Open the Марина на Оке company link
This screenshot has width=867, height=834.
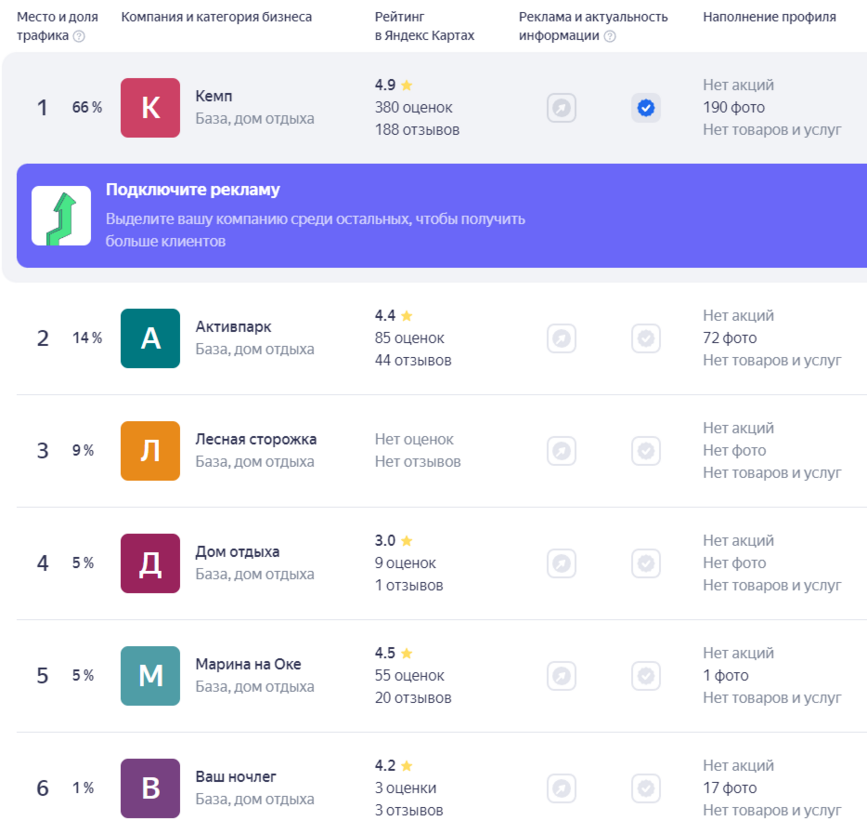point(248,664)
